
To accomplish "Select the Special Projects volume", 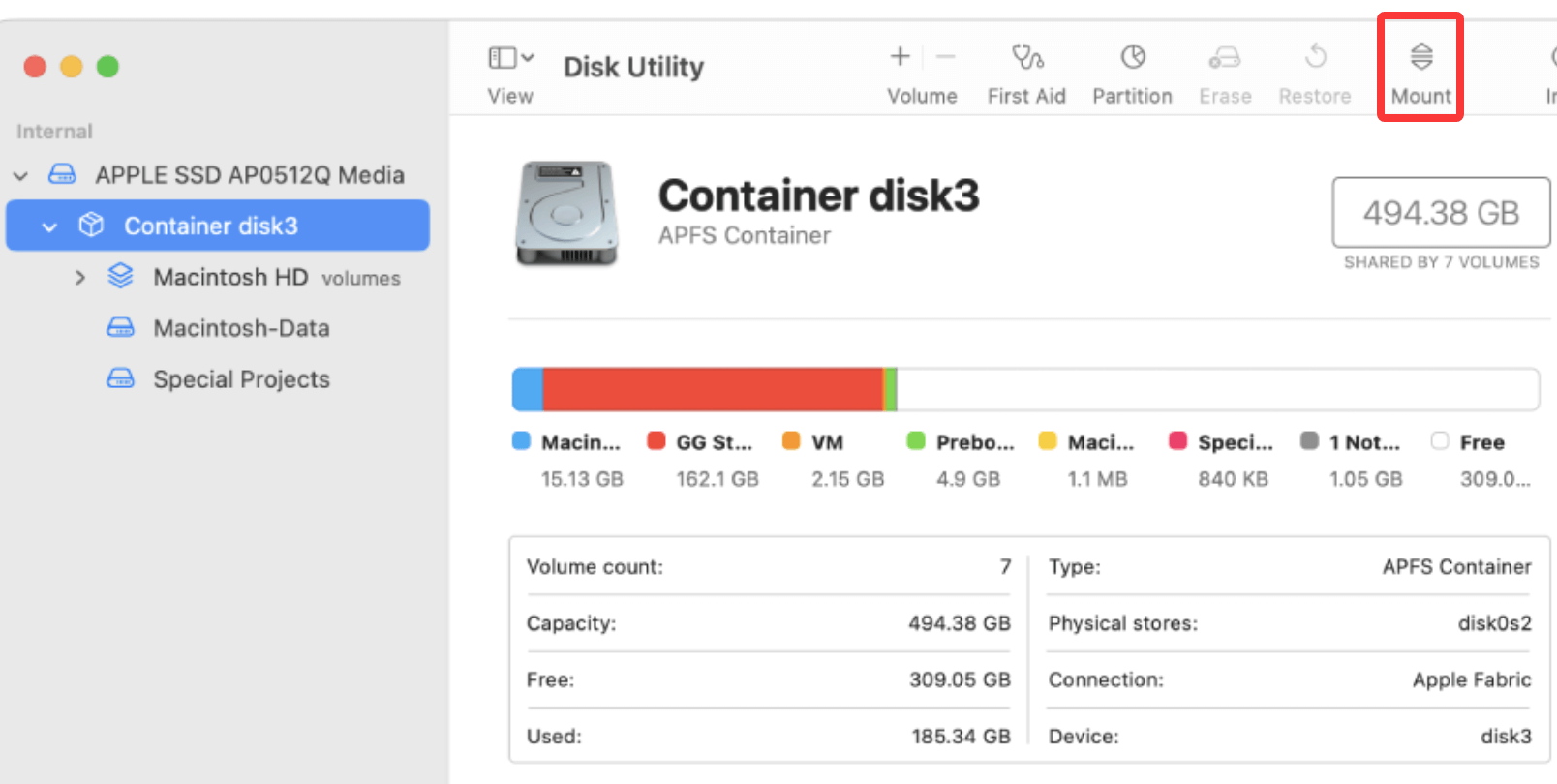I will click(241, 379).
